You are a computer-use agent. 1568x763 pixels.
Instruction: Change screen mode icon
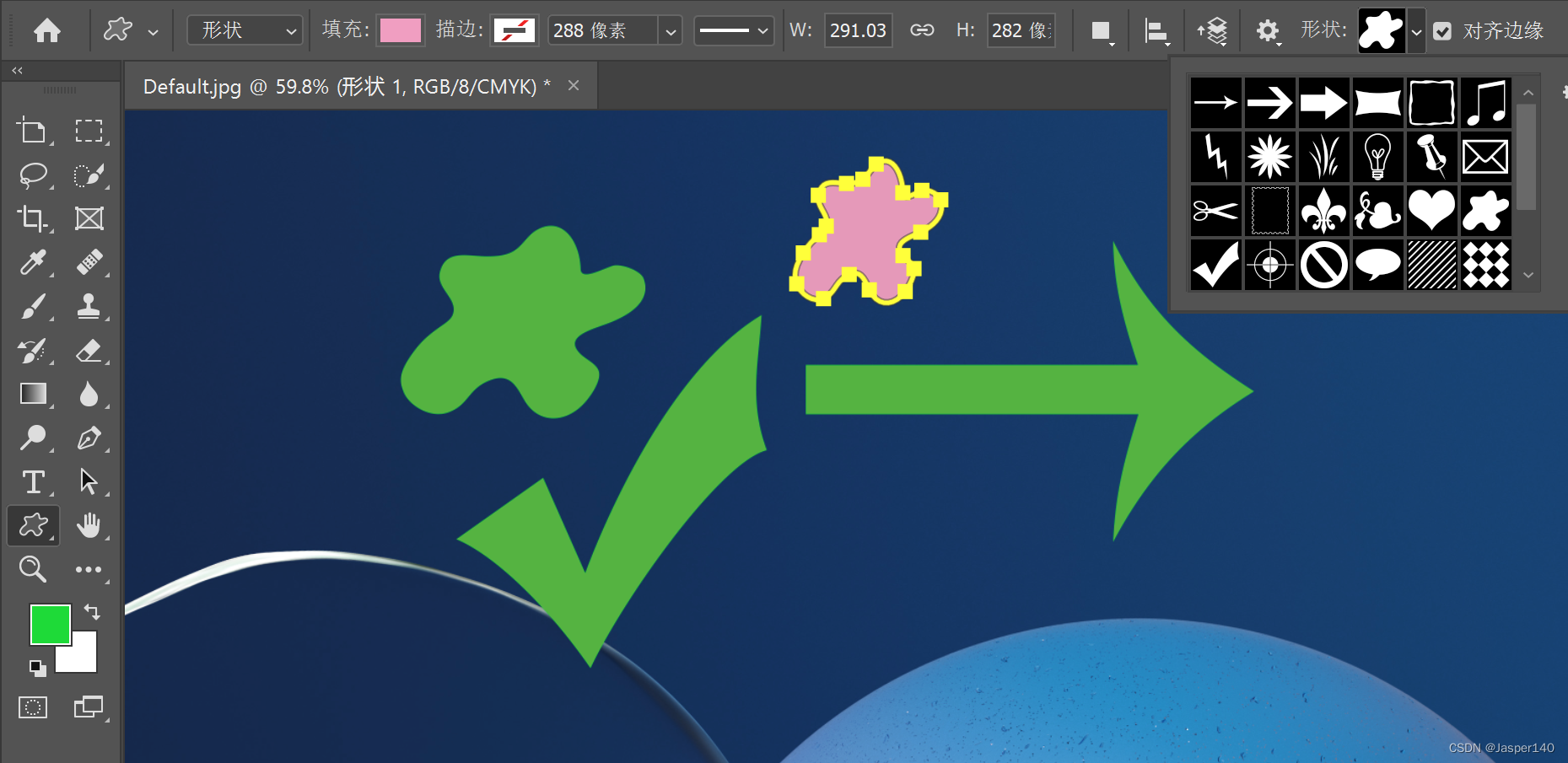click(89, 707)
